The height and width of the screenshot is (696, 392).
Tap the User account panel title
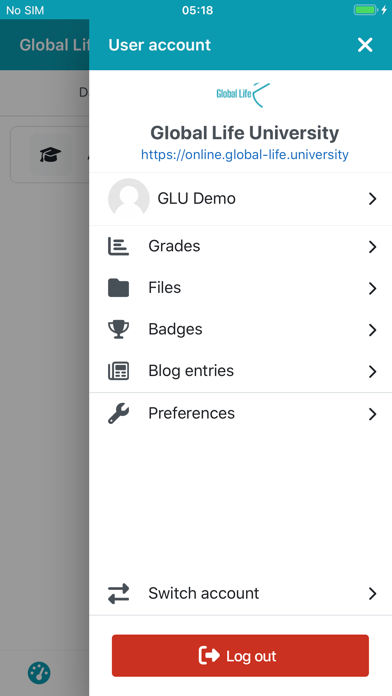(159, 45)
